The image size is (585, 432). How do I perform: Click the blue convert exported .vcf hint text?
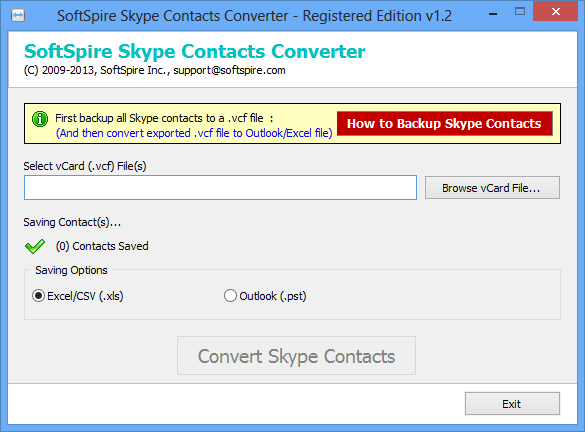pos(194,133)
